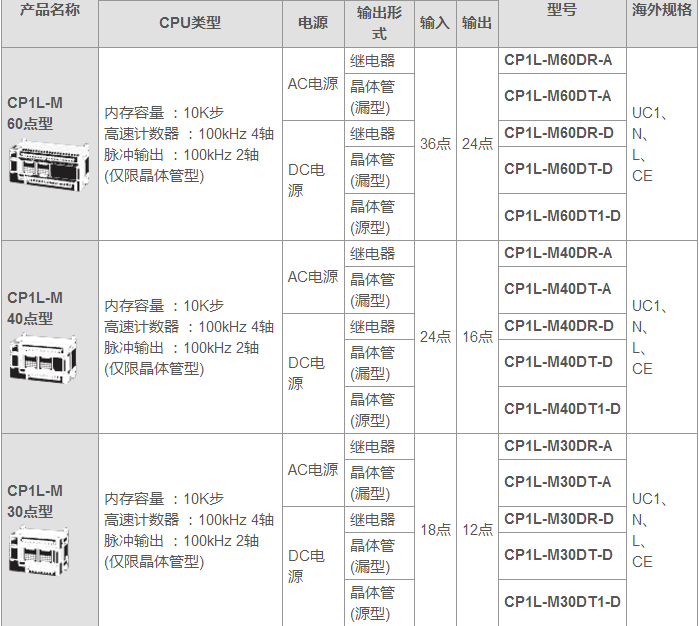Click the 16点 output cell
Image resolution: width=699 pixels, height=626 pixels.
[x=477, y=337]
